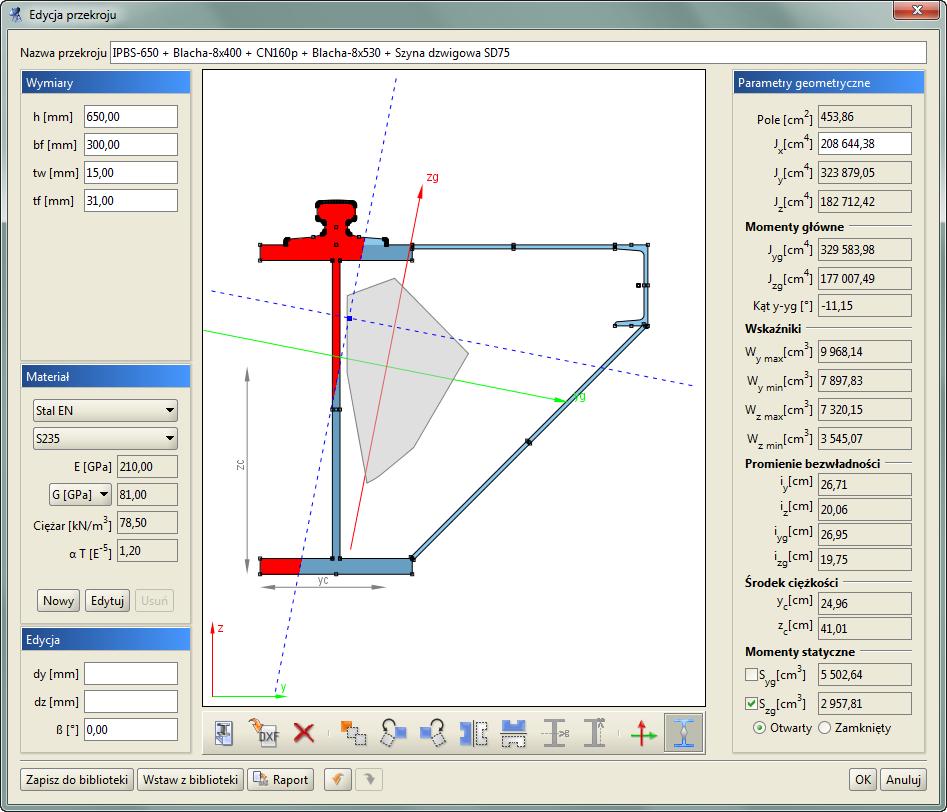The height and width of the screenshot is (812, 947).
Task: Click the copy element icon
Action: click(353, 733)
